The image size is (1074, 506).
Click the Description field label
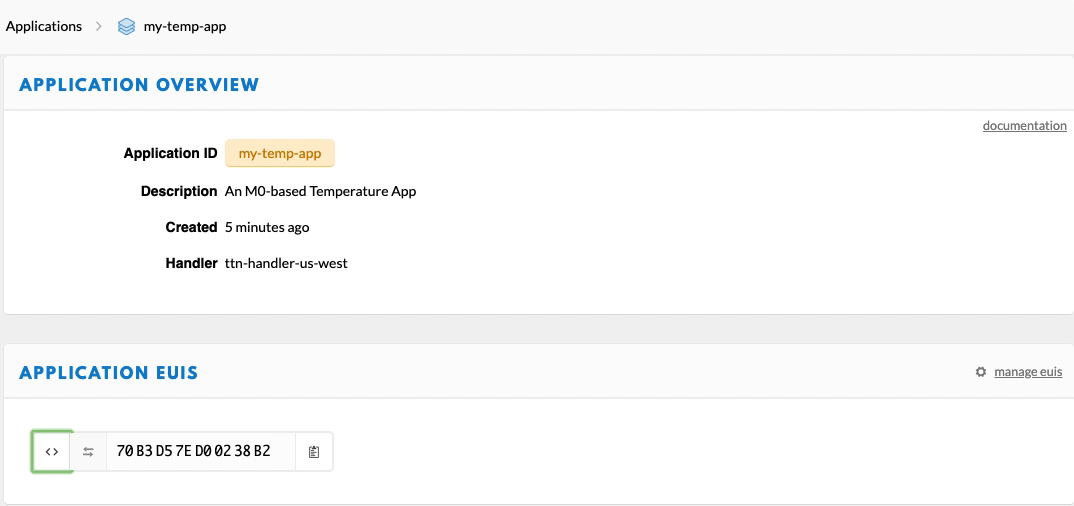179,191
